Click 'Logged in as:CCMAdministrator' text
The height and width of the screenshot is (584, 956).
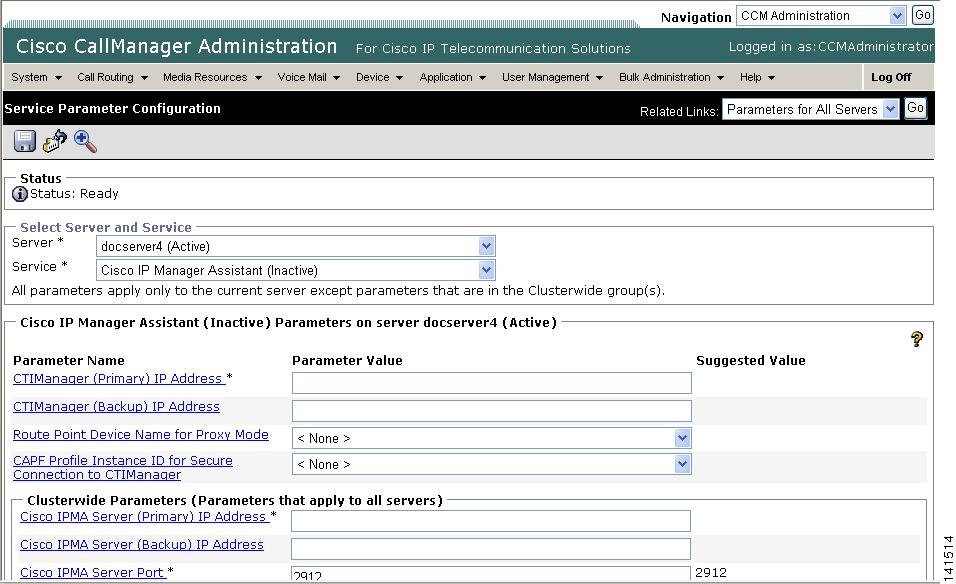[x=830, y=47]
